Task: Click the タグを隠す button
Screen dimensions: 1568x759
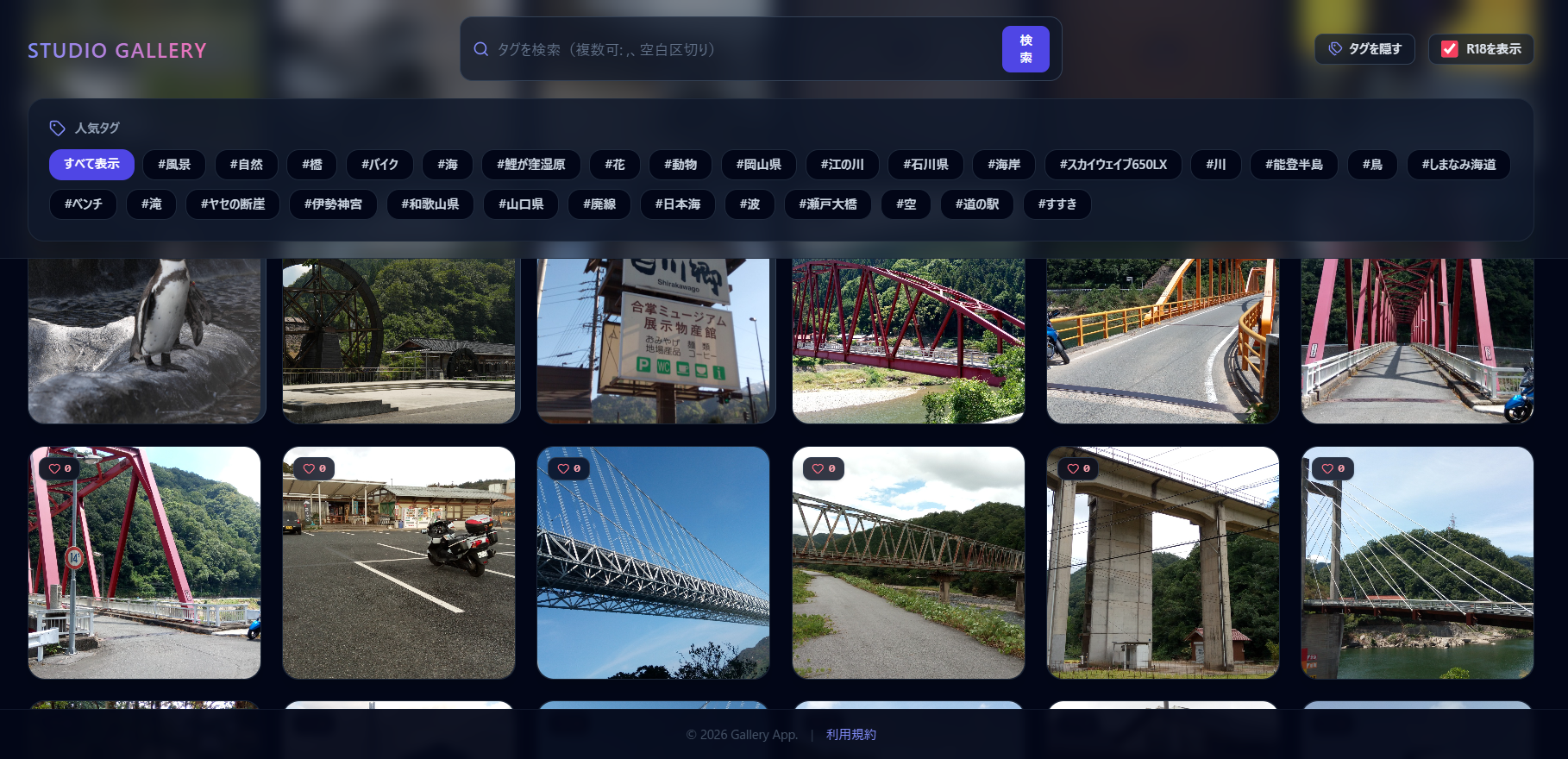Action: point(1364,49)
